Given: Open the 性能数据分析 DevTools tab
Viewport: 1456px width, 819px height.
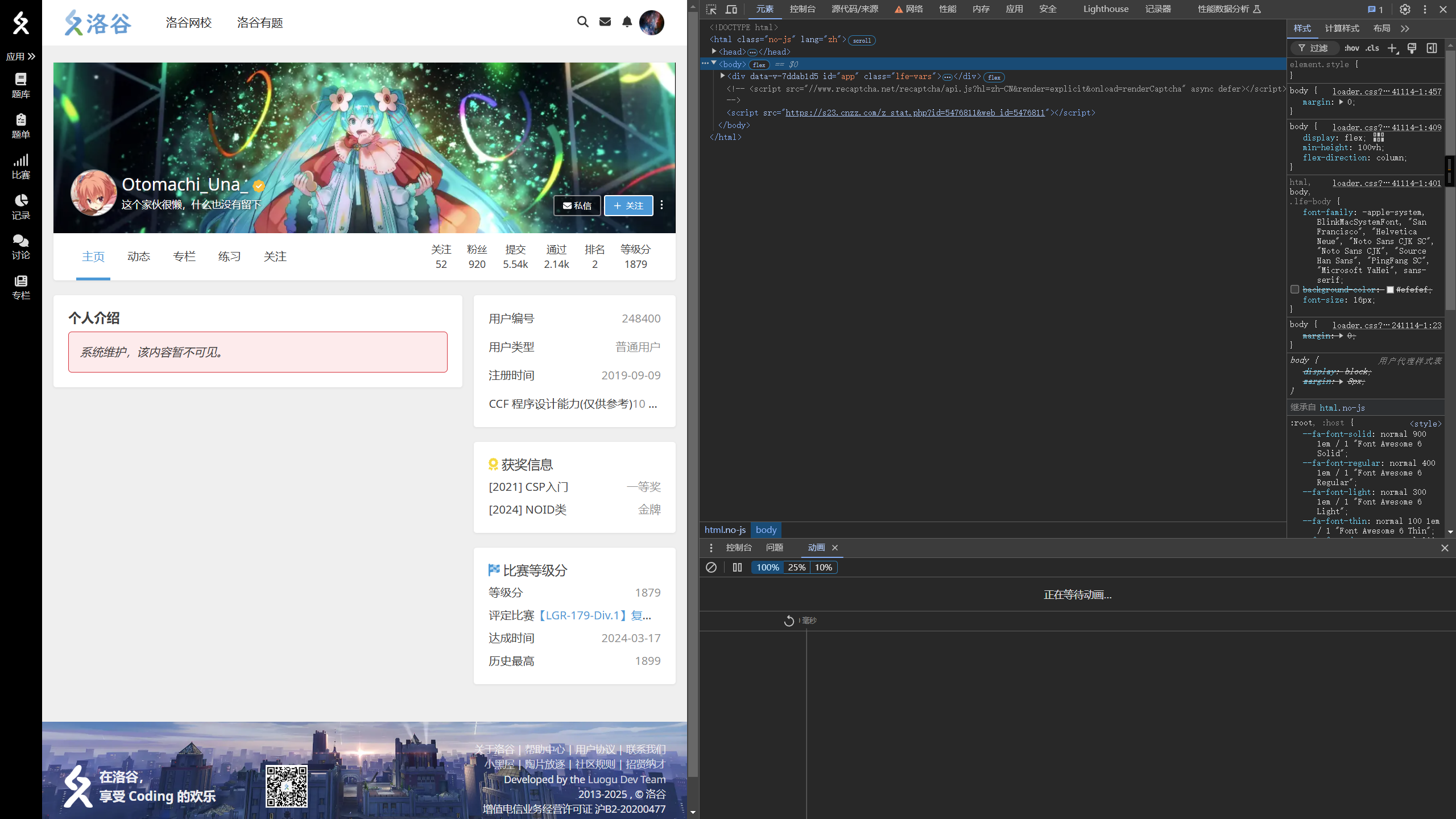Looking at the screenshot, I should (x=1229, y=9).
